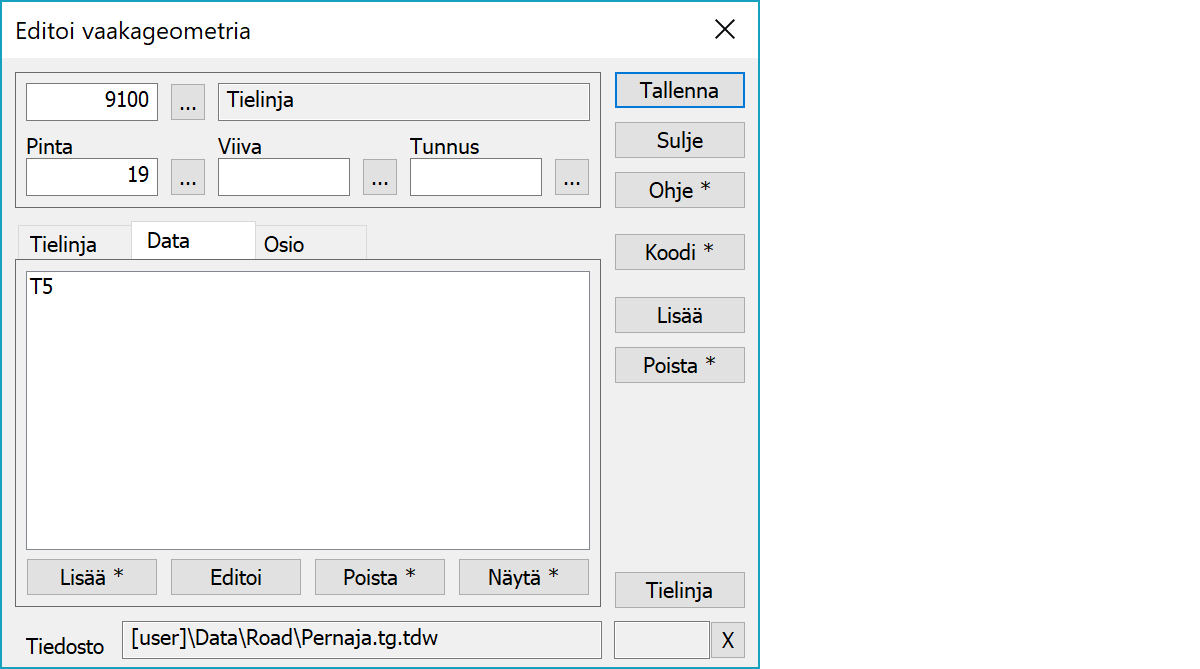Viewport: 1200px width, 669px height.
Task: Open the Viiva browse (...) button
Action: pyautogui.click(x=380, y=177)
